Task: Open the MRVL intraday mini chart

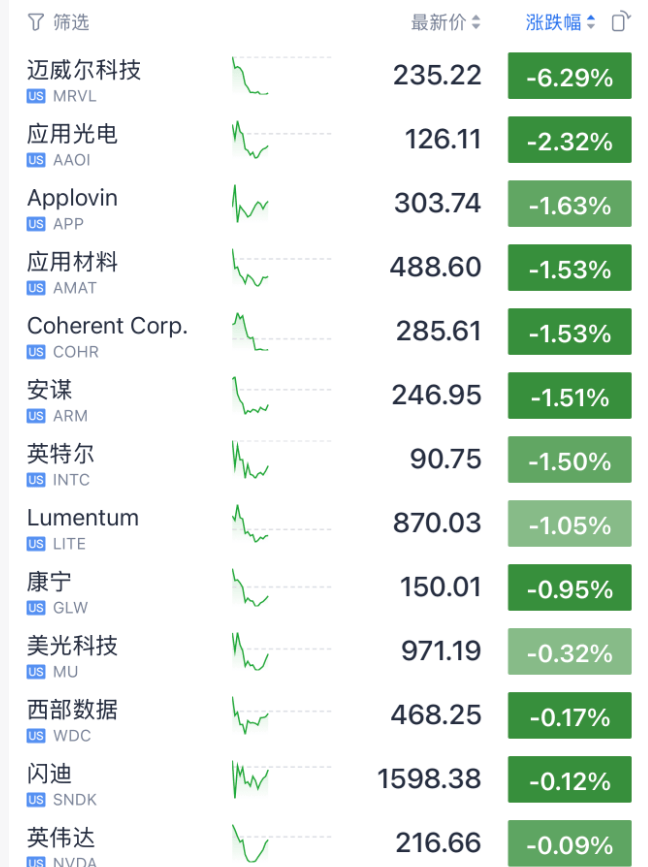Action: pos(281,75)
